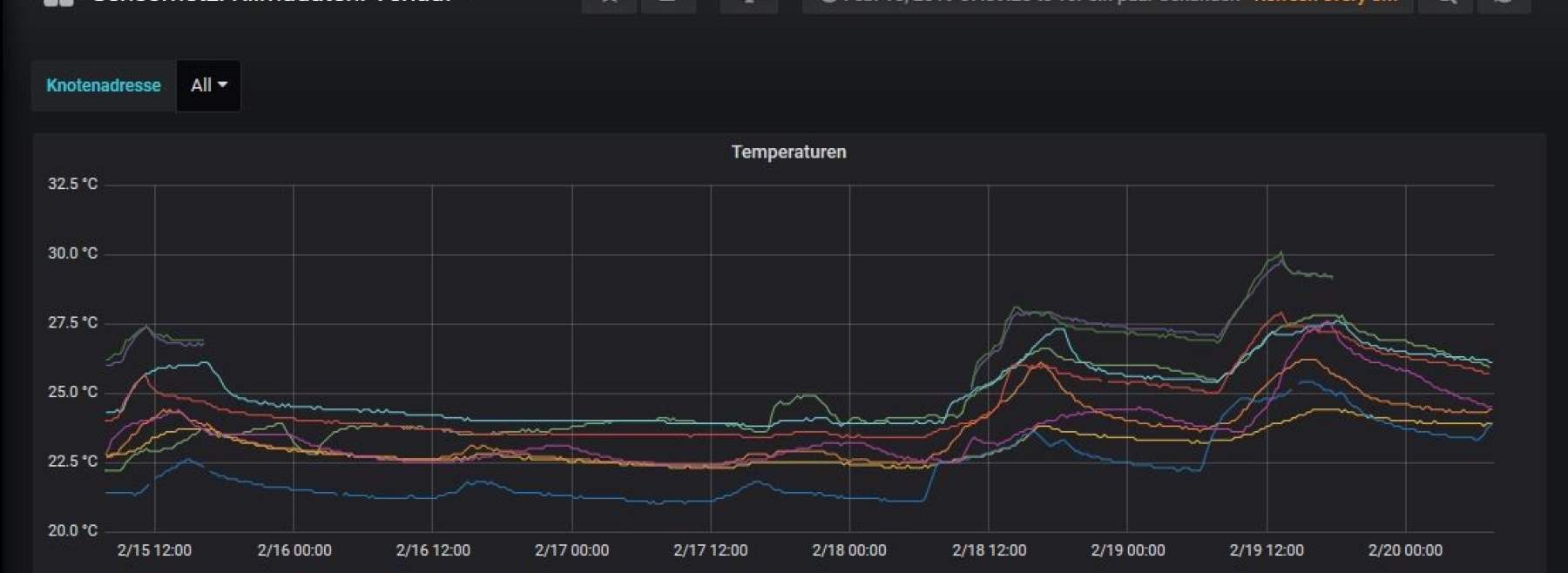Click the 2/16 00:00 time axis label
Image resolution: width=1568 pixels, height=573 pixels.
point(294,550)
